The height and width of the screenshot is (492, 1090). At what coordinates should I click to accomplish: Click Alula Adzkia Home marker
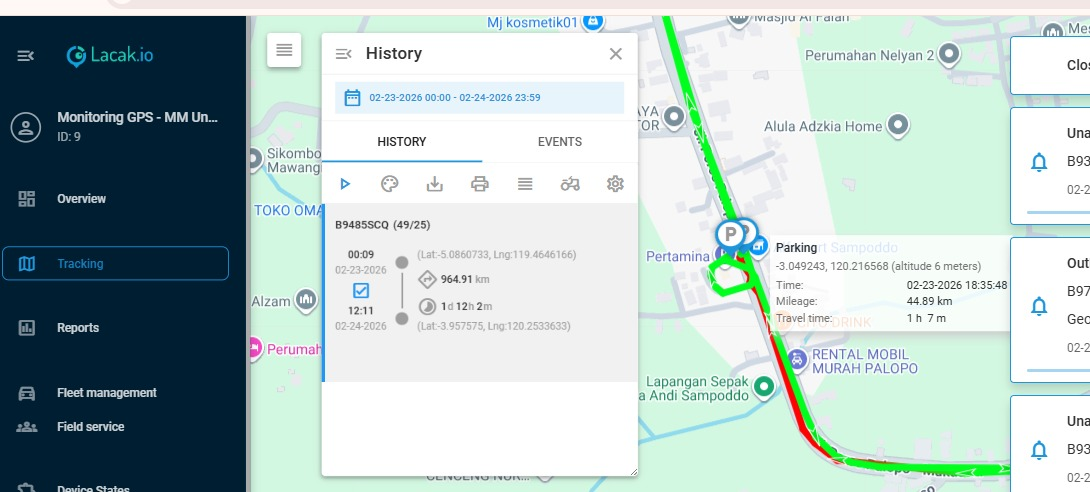899,125
